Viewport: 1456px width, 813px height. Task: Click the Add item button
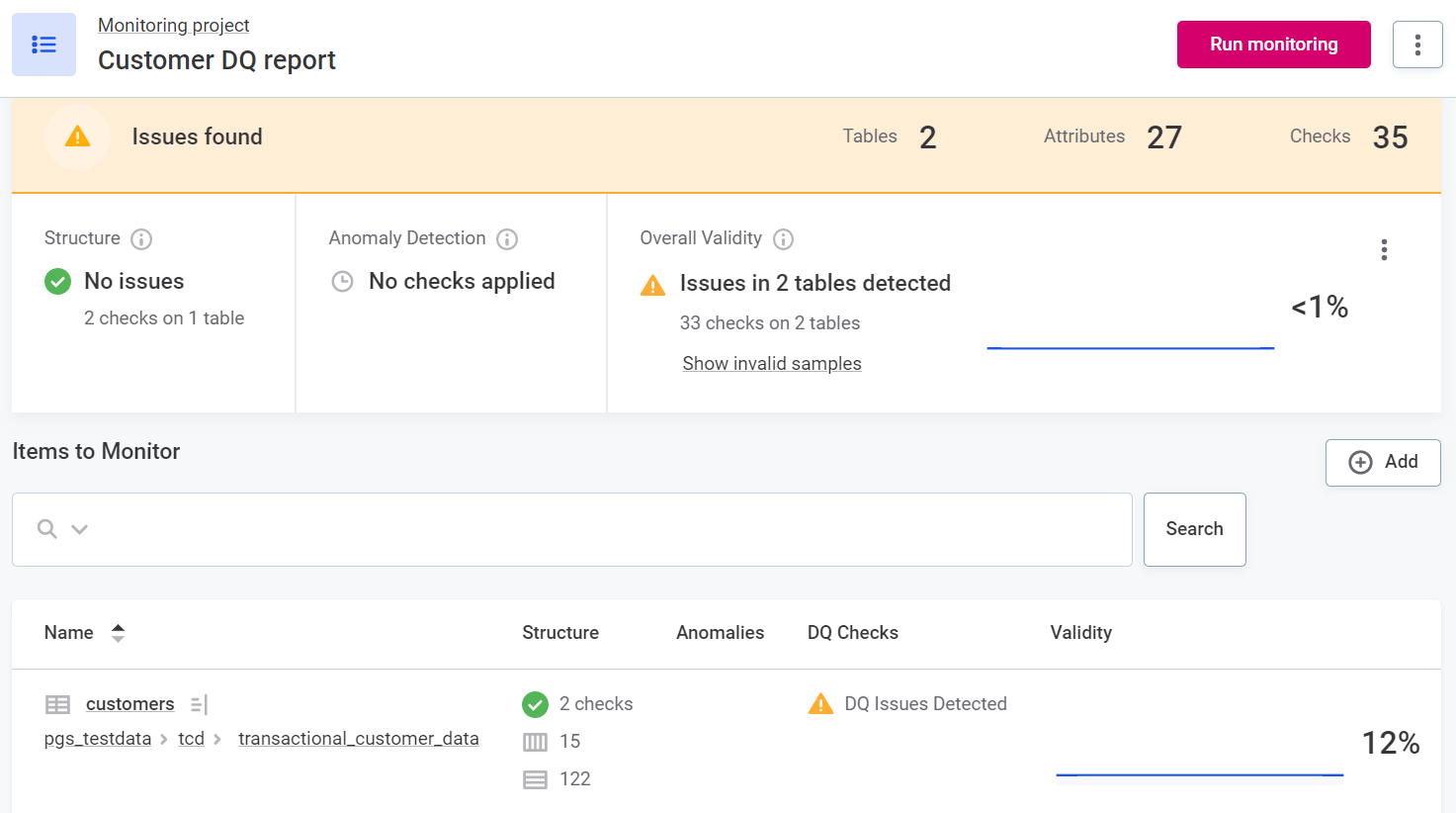[x=1382, y=462]
